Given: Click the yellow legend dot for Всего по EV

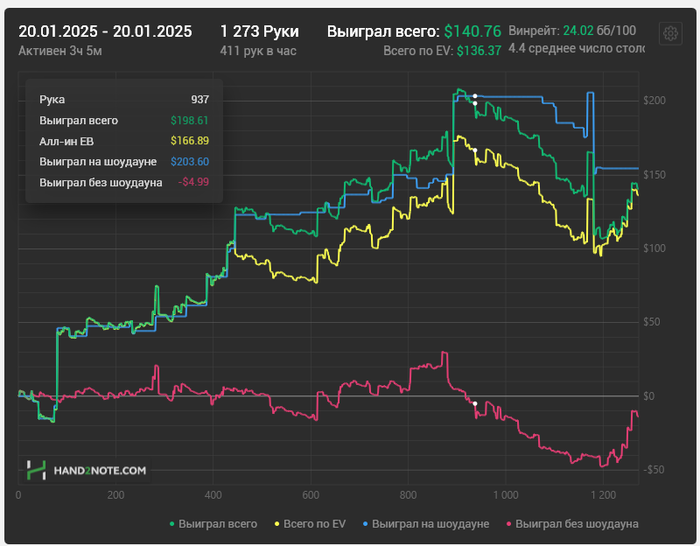Looking at the screenshot, I should tap(277, 524).
